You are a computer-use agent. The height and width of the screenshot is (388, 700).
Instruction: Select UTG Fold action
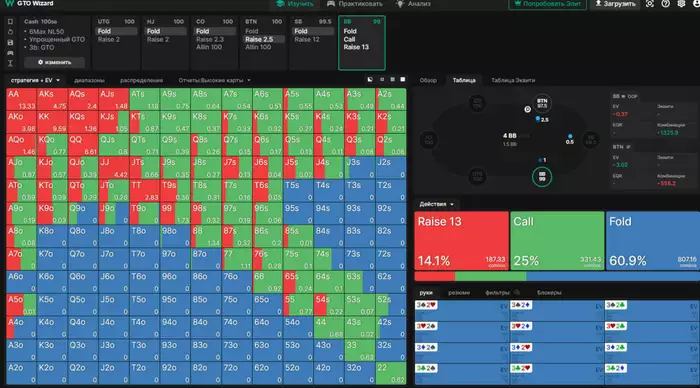click(117, 31)
